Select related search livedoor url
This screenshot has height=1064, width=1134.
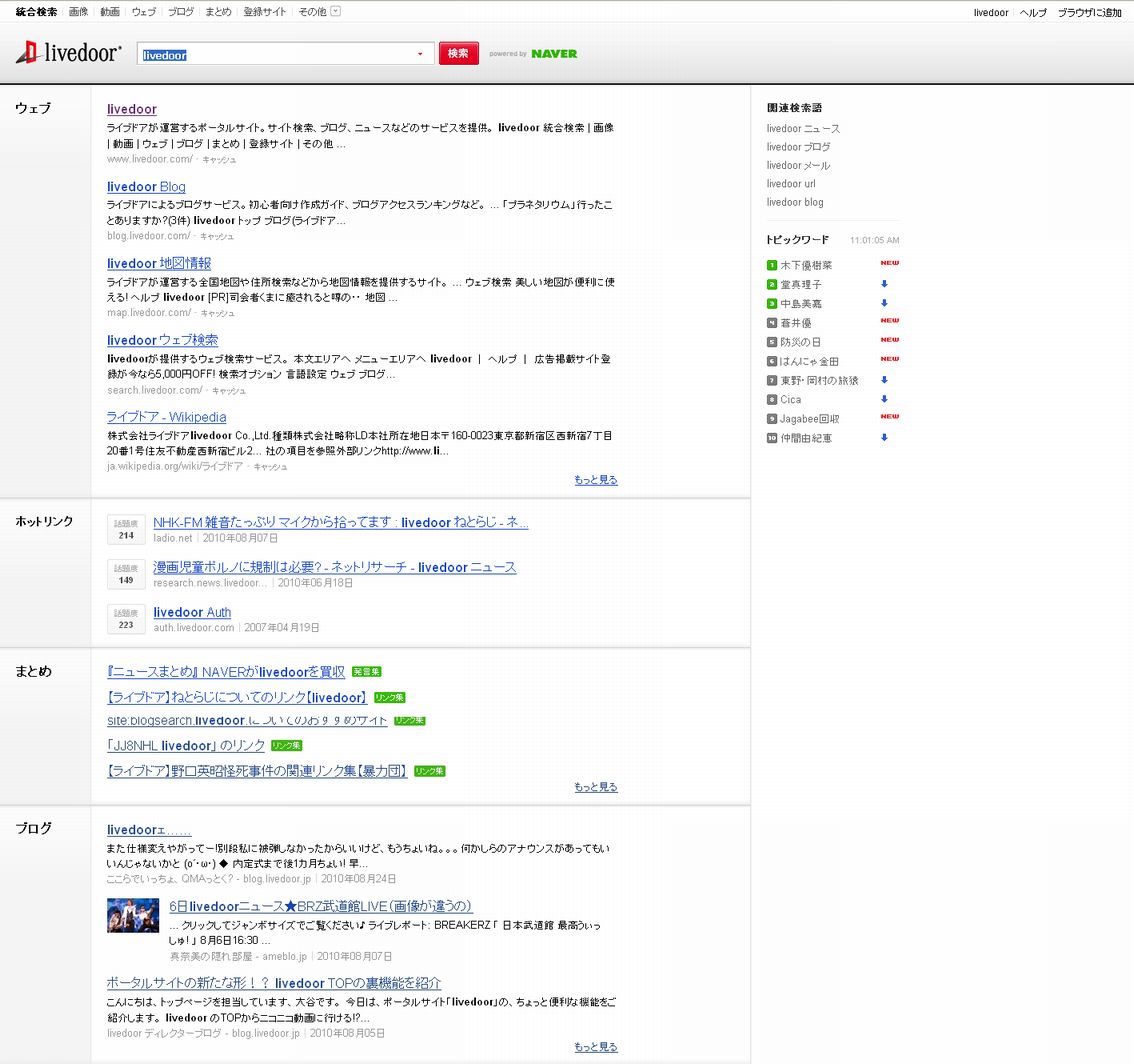coord(791,184)
